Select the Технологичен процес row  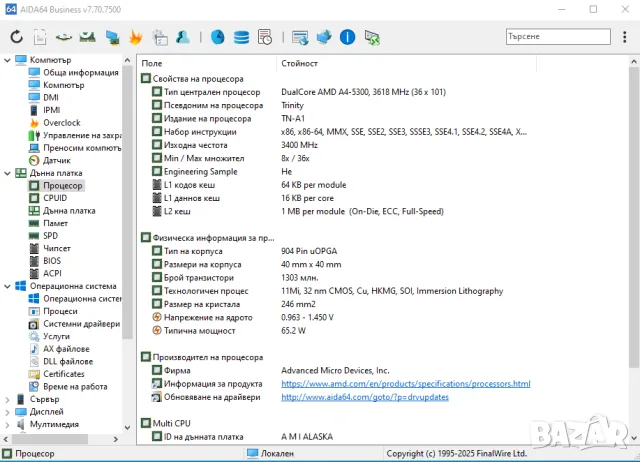click(327, 291)
